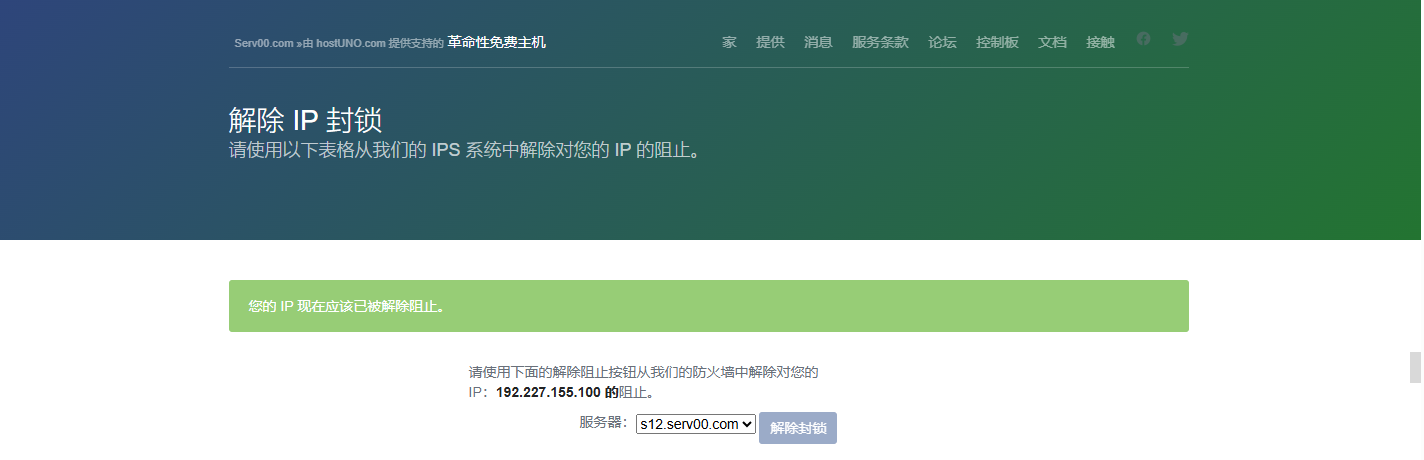This screenshot has height=460, width=1424.
Task: Visit the 论坛 navigation link
Action: tap(942, 42)
